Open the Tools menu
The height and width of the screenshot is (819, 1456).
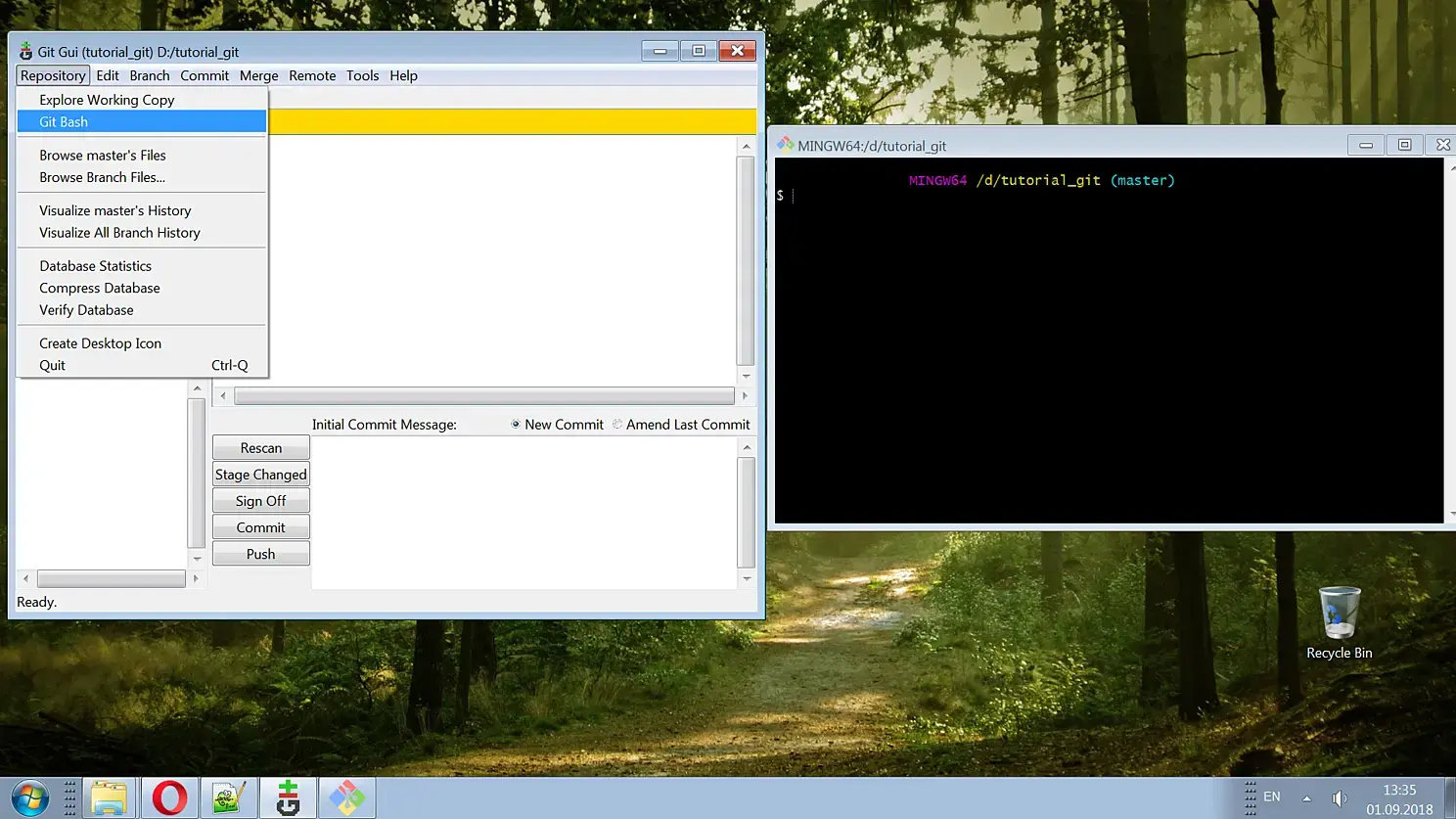tap(362, 75)
